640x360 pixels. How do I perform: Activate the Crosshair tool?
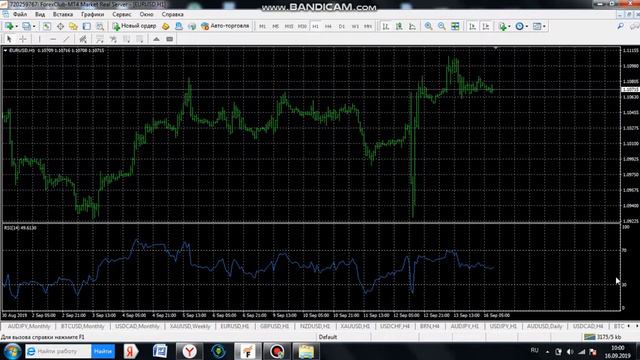[x=23, y=39]
